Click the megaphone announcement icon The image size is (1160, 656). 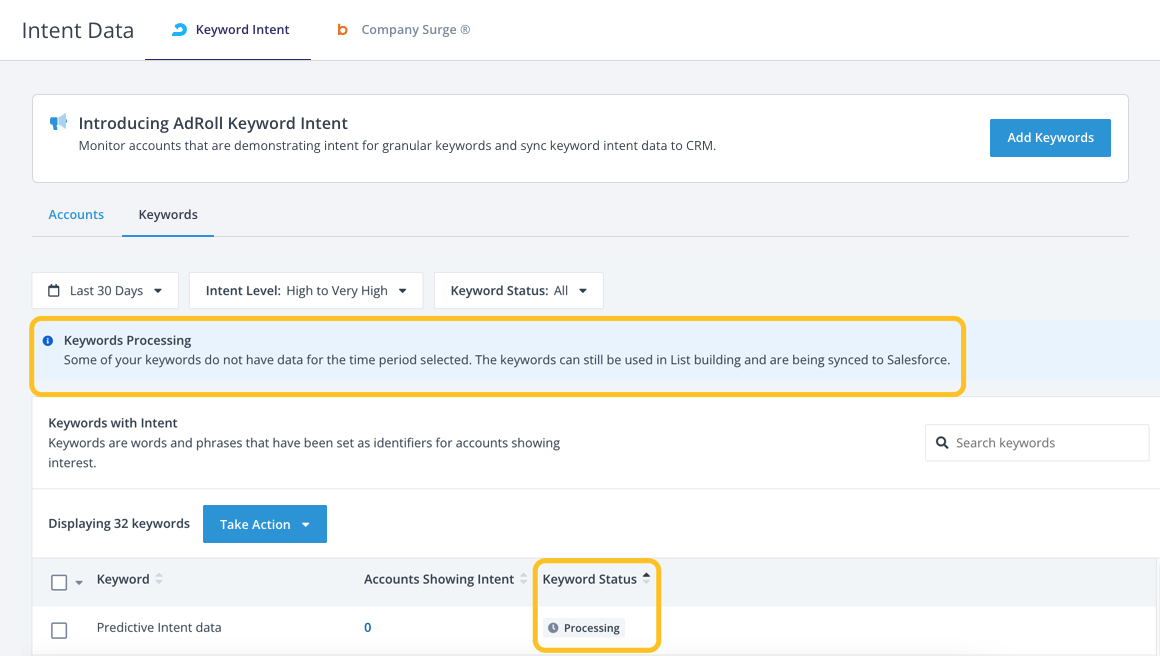pyautogui.click(x=59, y=122)
